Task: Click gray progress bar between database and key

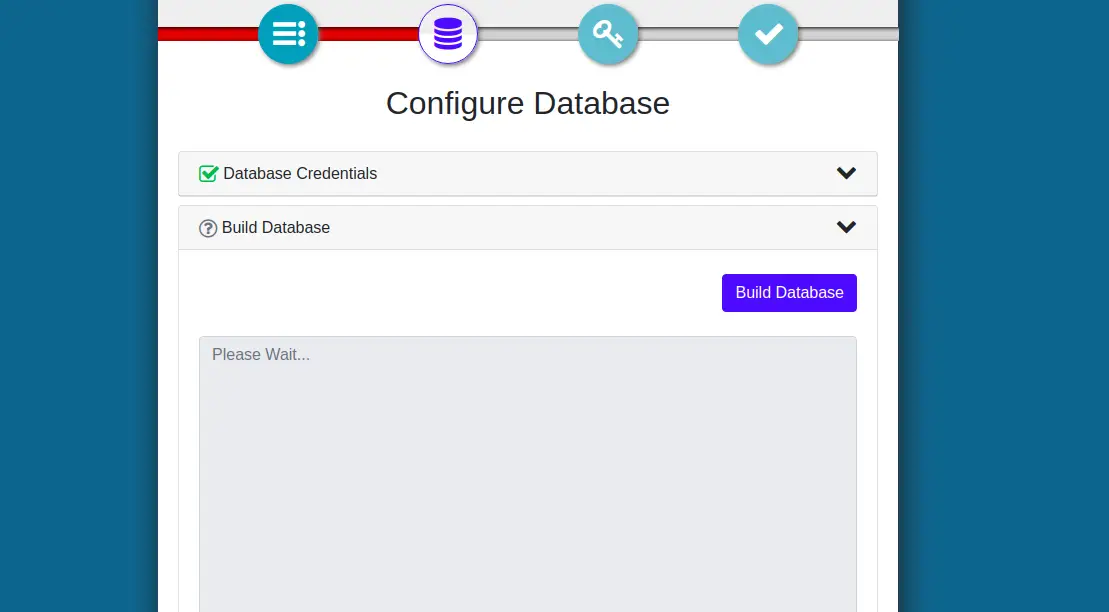Action: [528, 34]
